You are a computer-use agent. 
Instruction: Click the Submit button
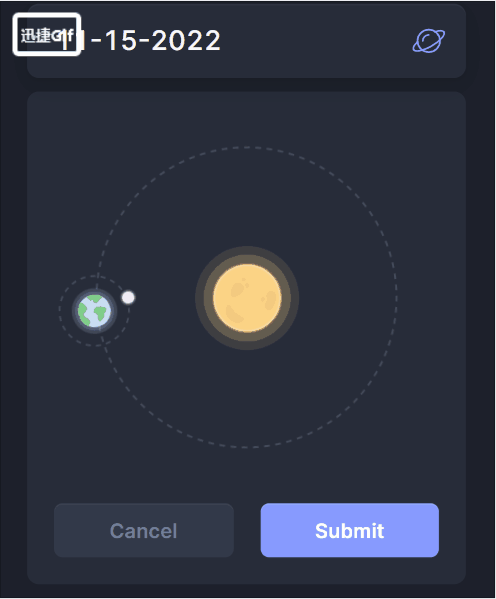(x=350, y=530)
